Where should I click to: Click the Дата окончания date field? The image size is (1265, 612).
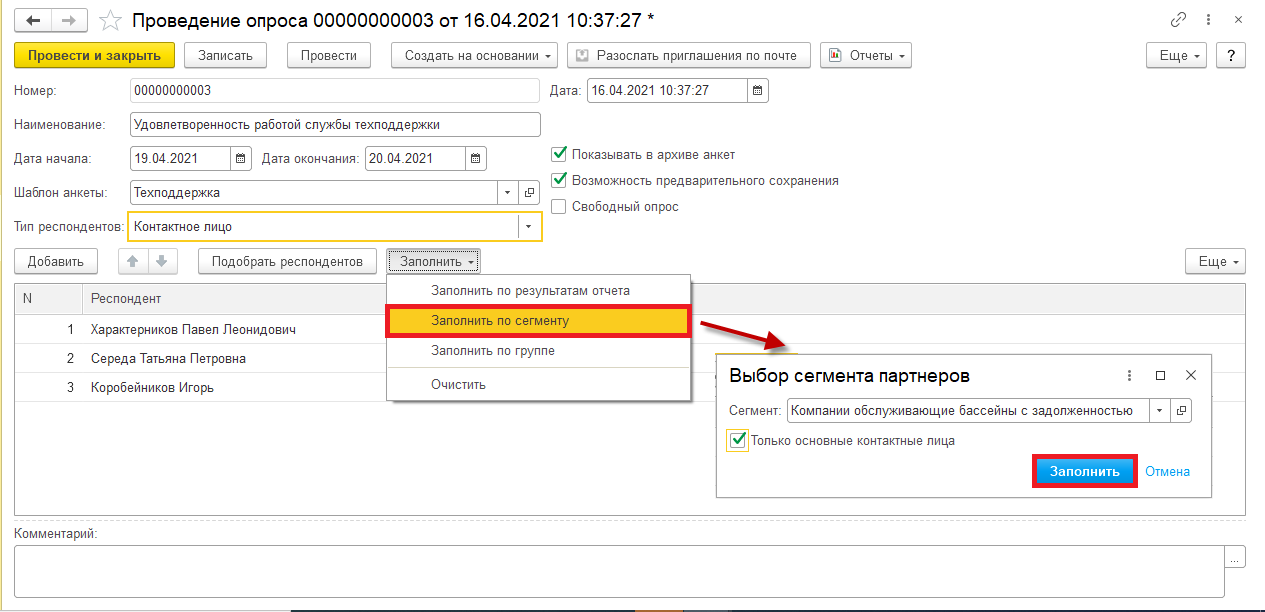tap(415, 158)
